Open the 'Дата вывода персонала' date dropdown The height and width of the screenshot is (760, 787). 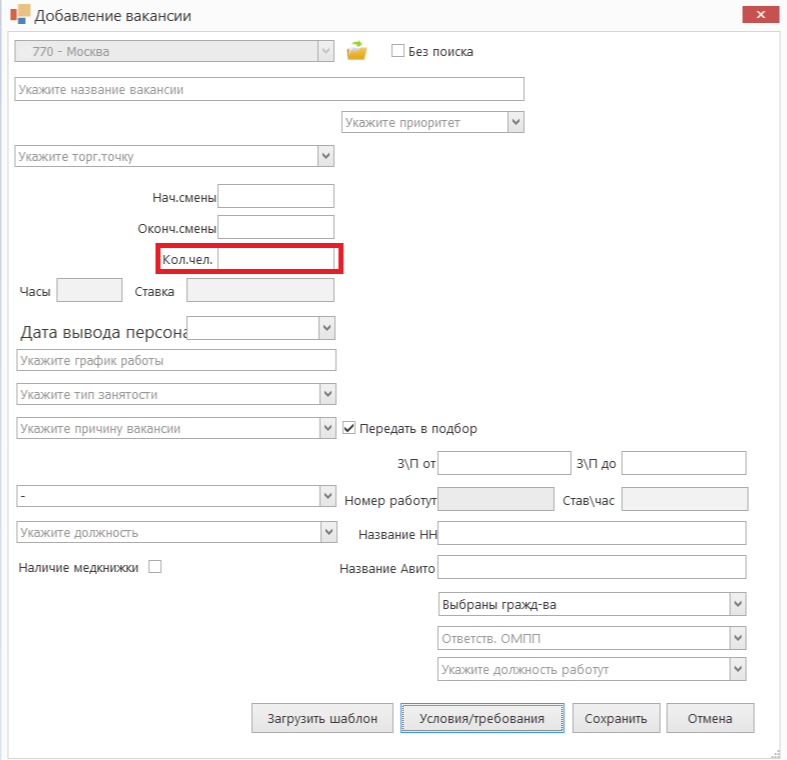327,328
